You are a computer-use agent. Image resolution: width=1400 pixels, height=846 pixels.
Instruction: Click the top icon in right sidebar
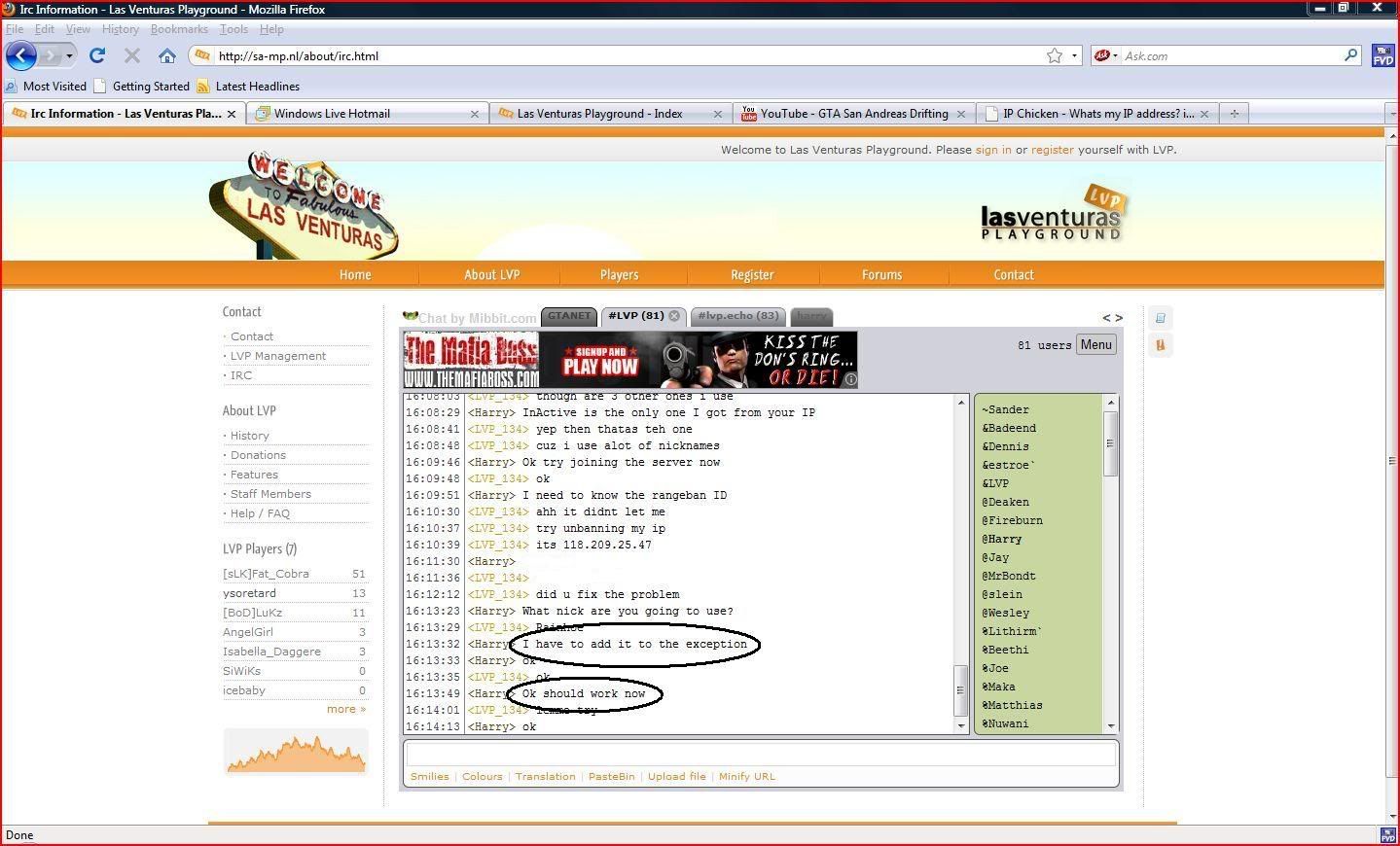click(x=1160, y=318)
